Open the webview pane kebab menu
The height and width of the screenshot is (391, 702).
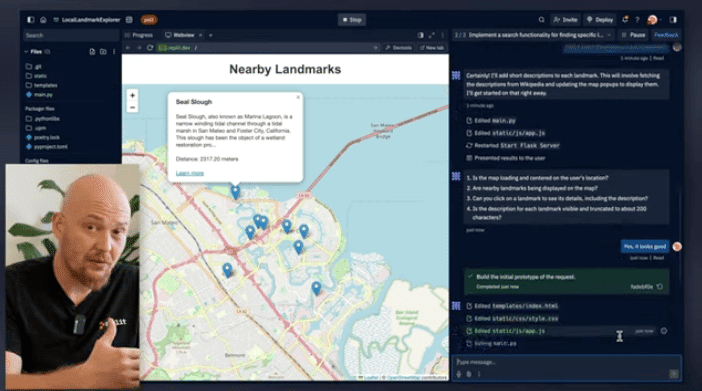442,35
